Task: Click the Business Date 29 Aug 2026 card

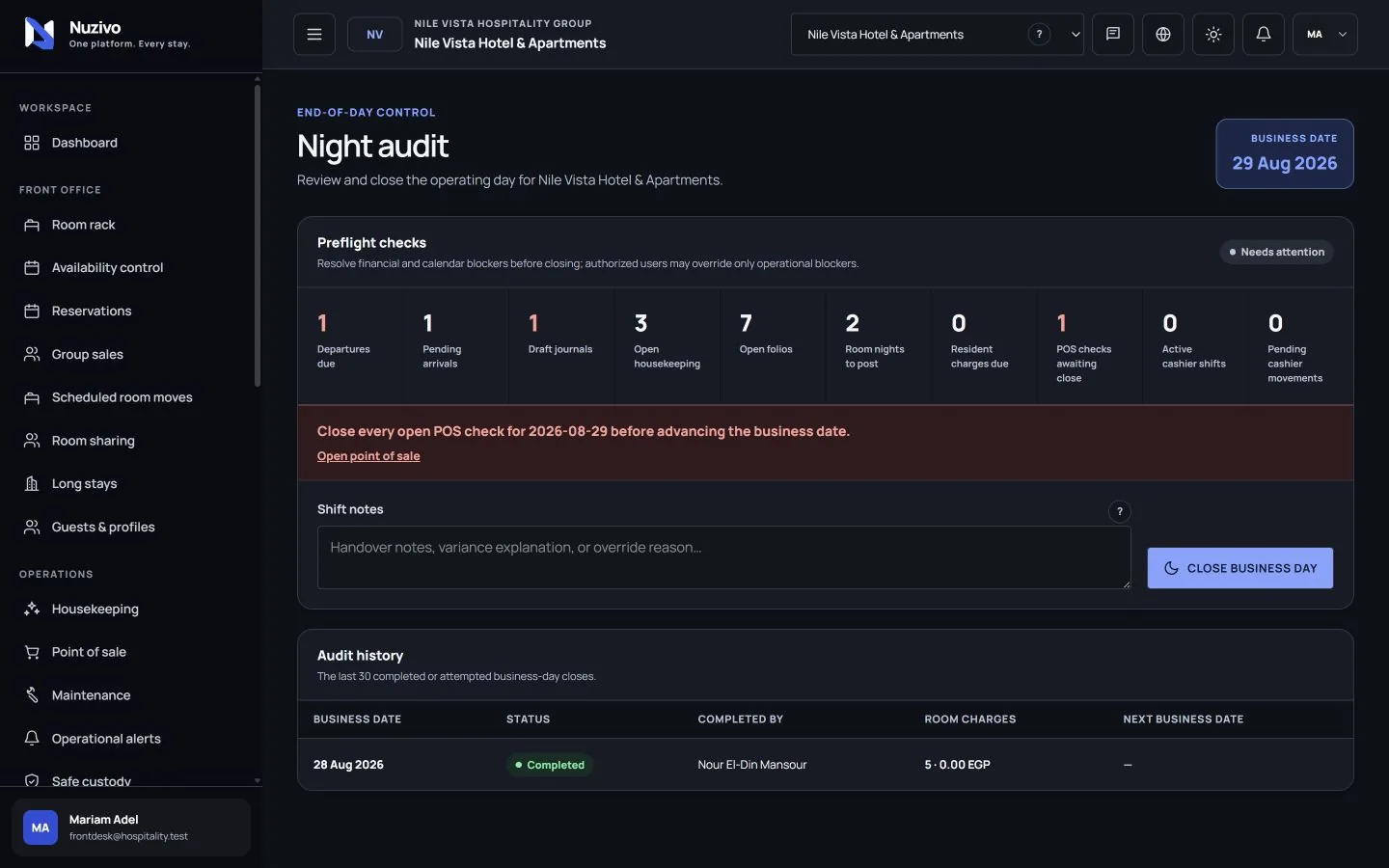Action: click(1285, 153)
